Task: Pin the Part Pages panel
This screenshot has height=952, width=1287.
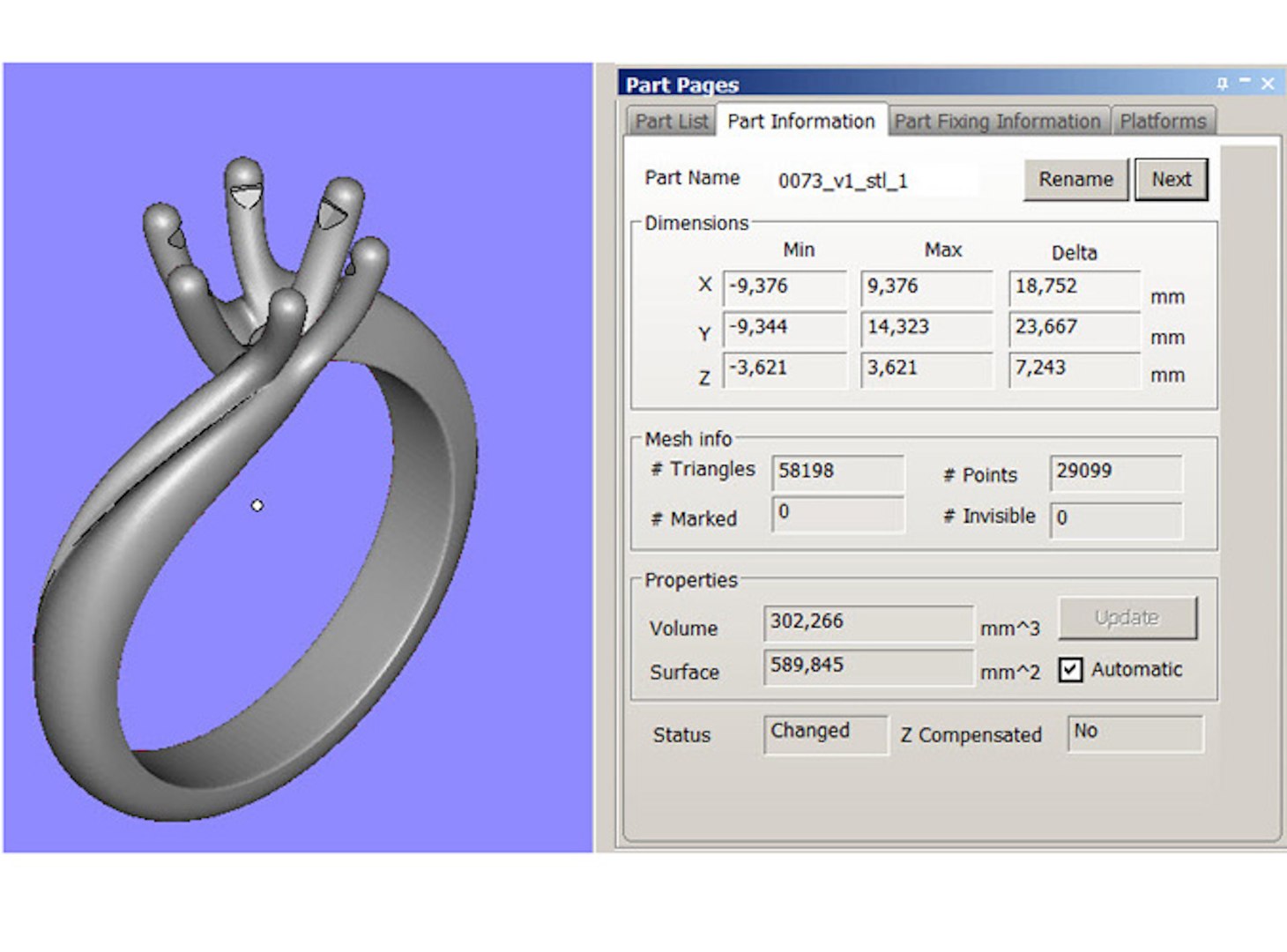Action: pos(1222,84)
